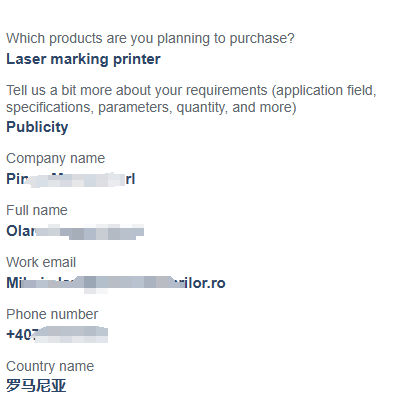Select the Chinese country name value '罗马尼亚'

click(x=36, y=386)
